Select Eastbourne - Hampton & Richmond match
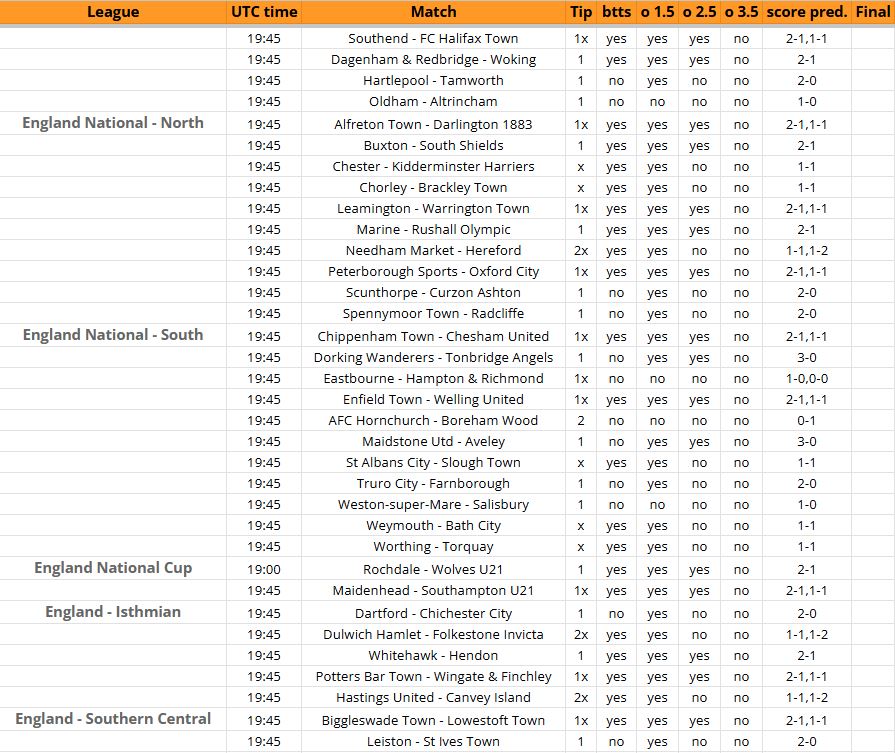895x753 pixels. click(x=433, y=378)
